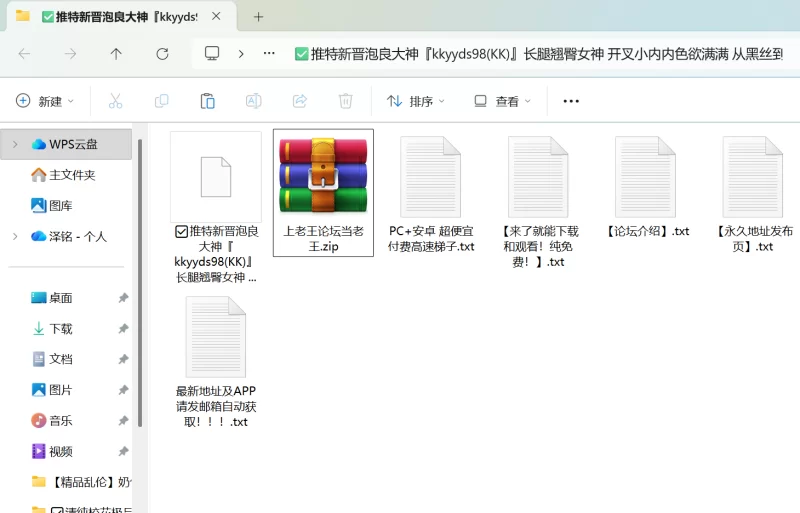The height and width of the screenshot is (513, 800).
Task: Open the 新建 (New) dropdown
Action: pyautogui.click(x=46, y=101)
